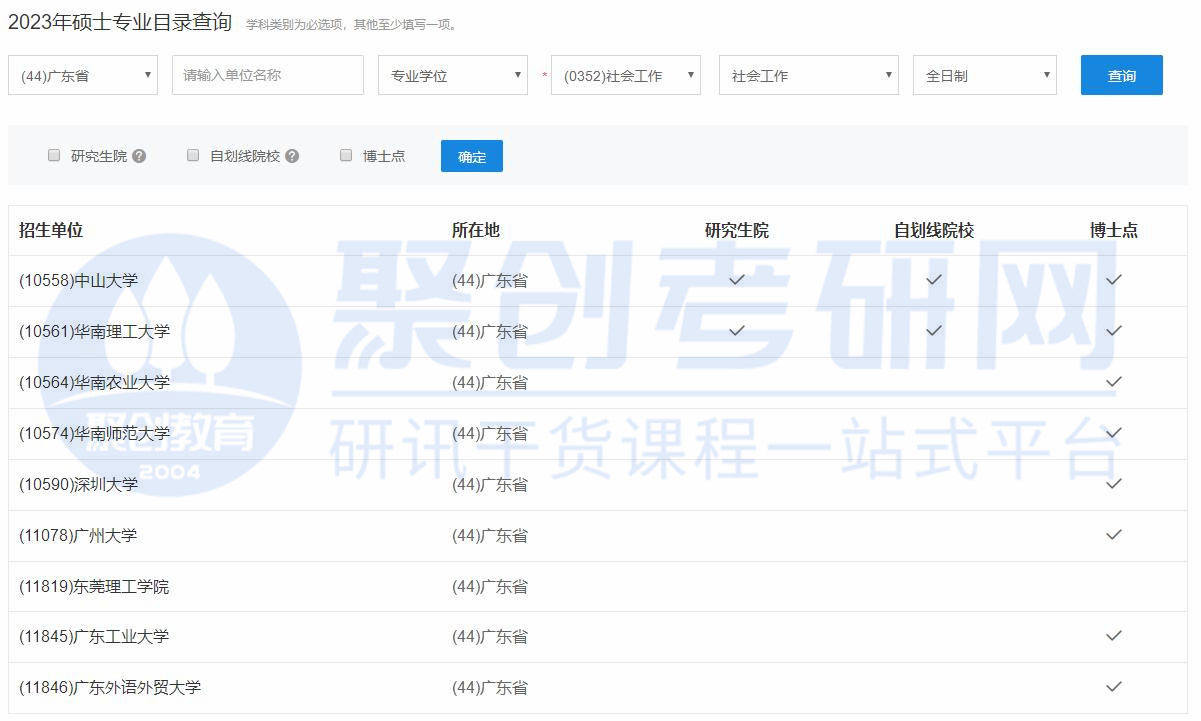Click 博士点 checkmark in 深圳大学 row
The image size is (1201, 721).
(1114, 484)
